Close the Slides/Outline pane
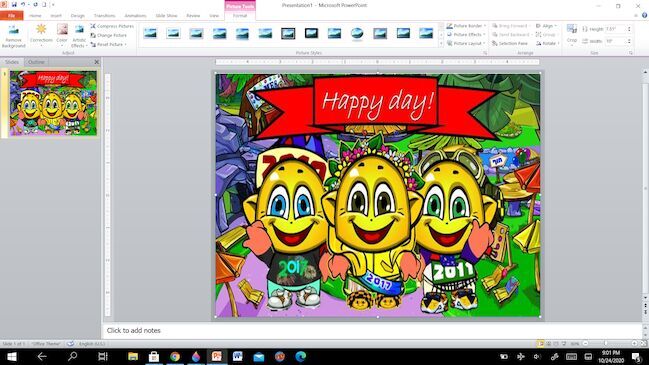 [96, 62]
